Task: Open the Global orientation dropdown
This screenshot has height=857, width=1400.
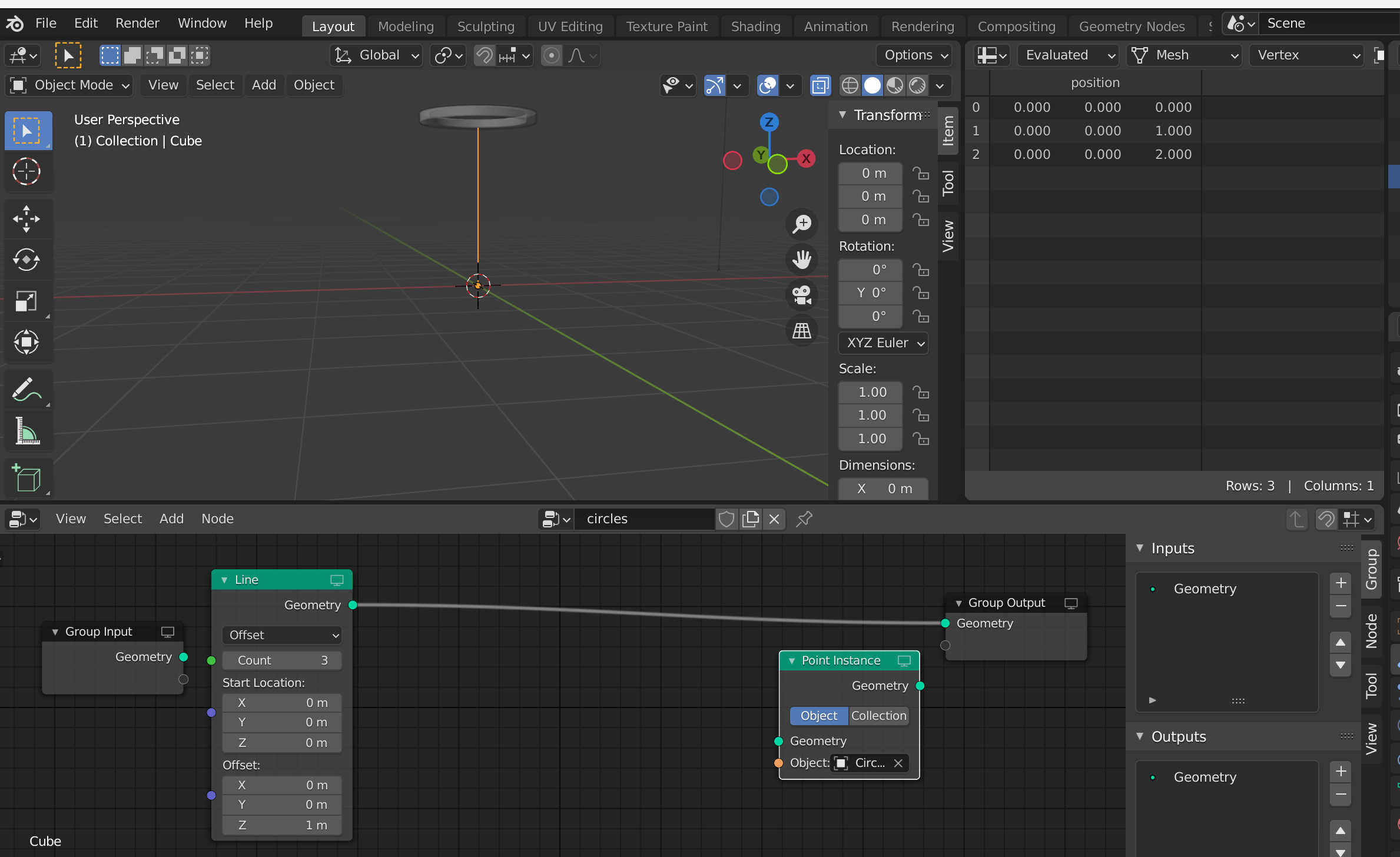Action: pyautogui.click(x=376, y=56)
